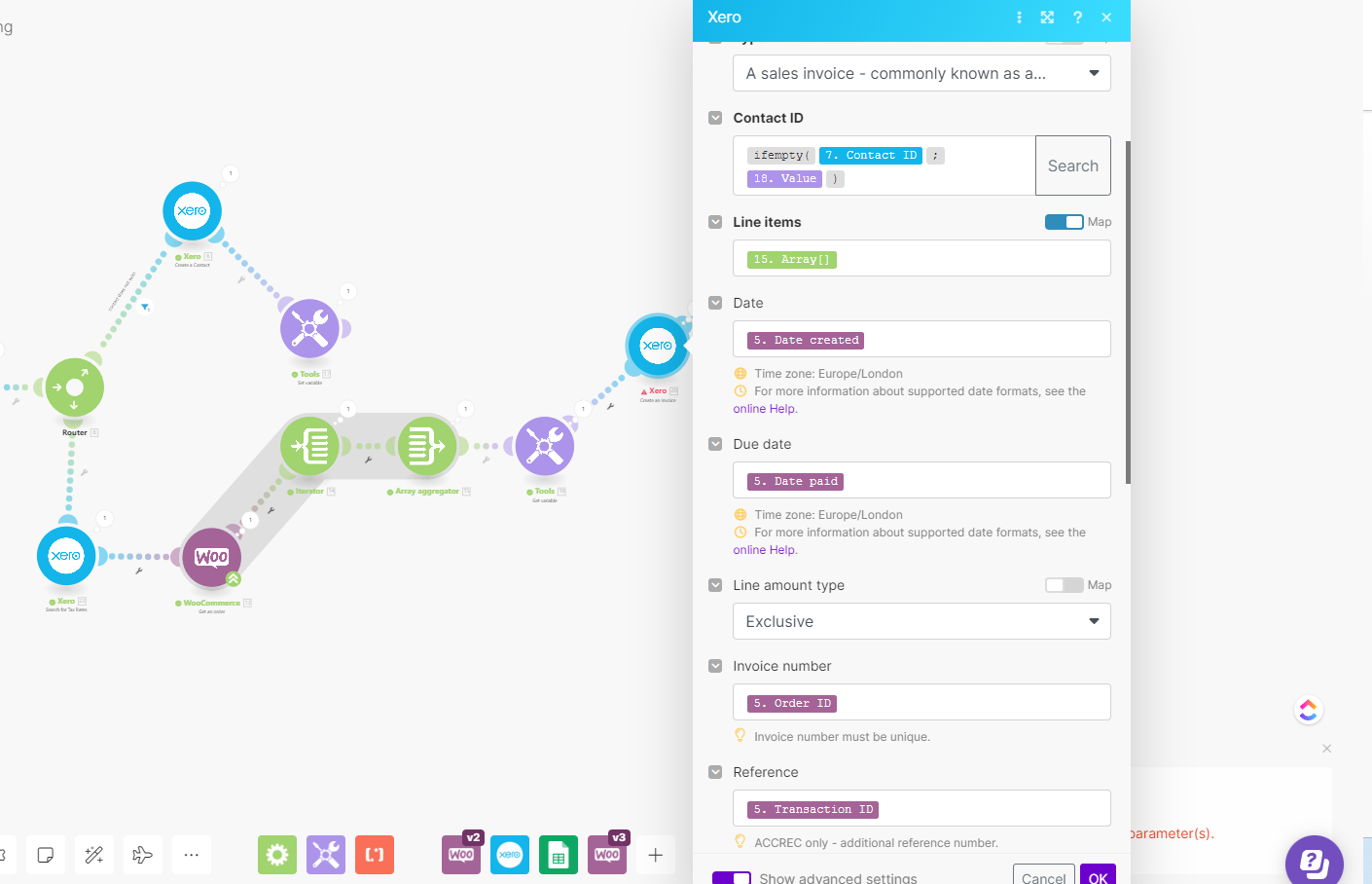The width and height of the screenshot is (1372, 884).
Task: Dismiss the error notification with its X
Action: (x=1327, y=749)
